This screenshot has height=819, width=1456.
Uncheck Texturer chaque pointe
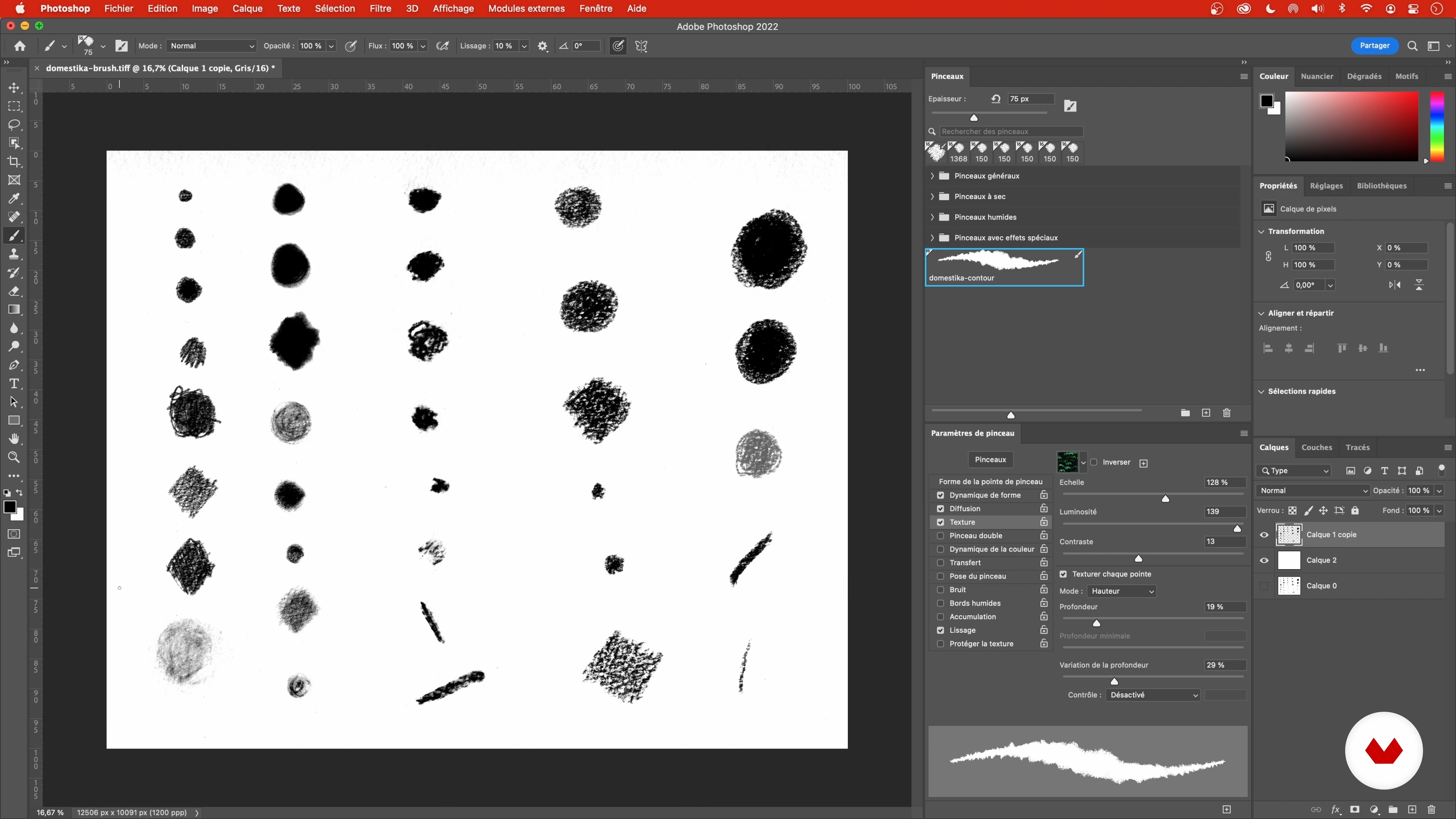click(x=1063, y=574)
